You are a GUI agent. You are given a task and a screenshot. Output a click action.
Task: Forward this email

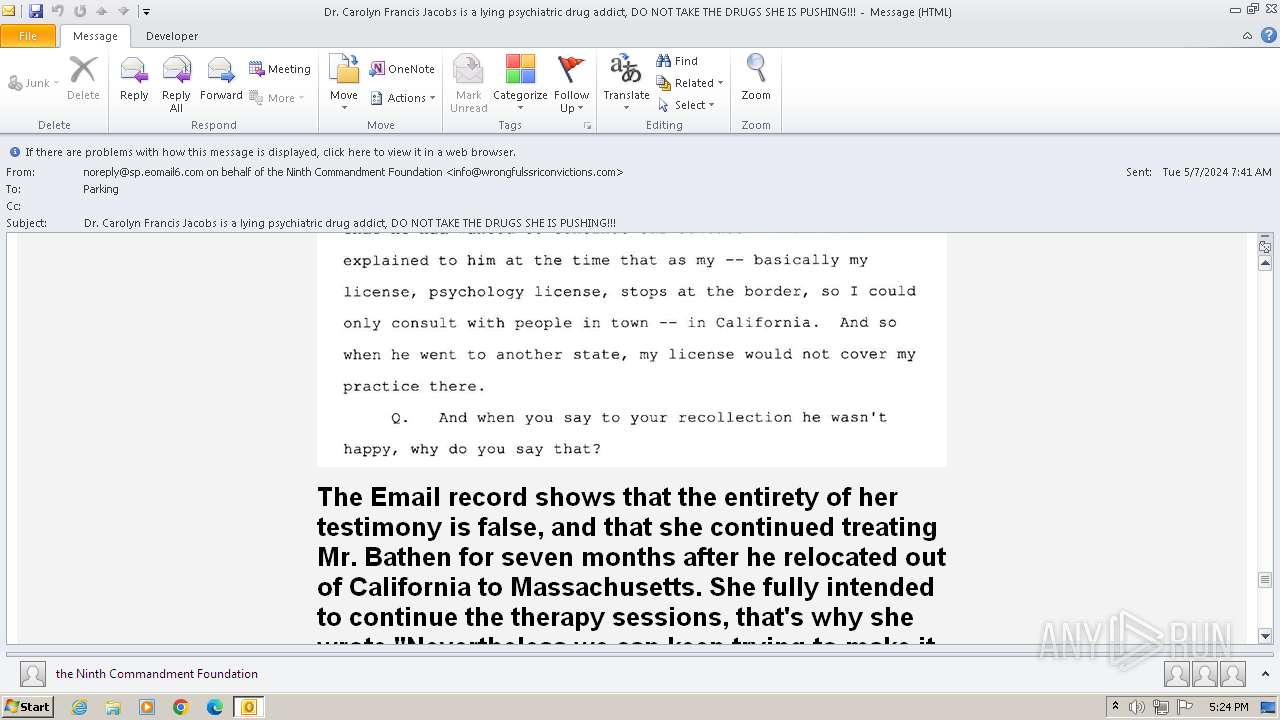pos(221,78)
